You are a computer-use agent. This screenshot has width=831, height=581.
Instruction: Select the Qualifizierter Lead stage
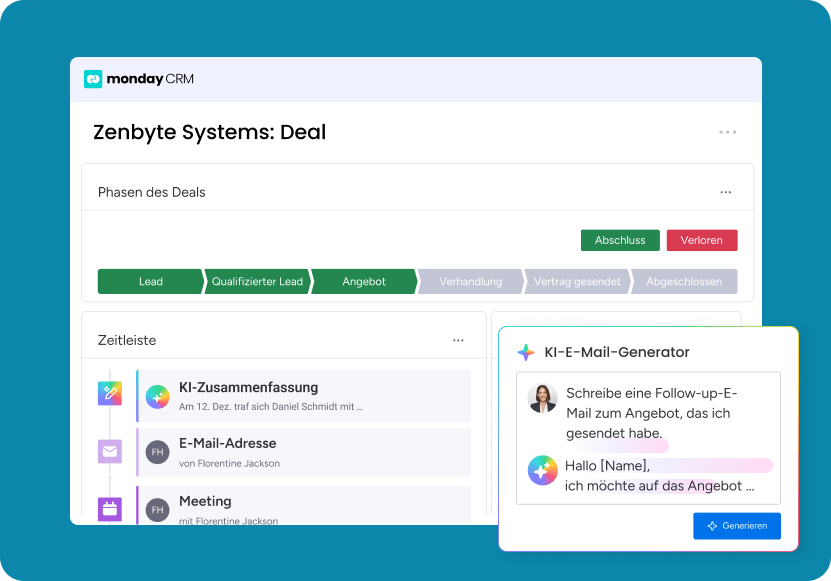(x=257, y=281)
